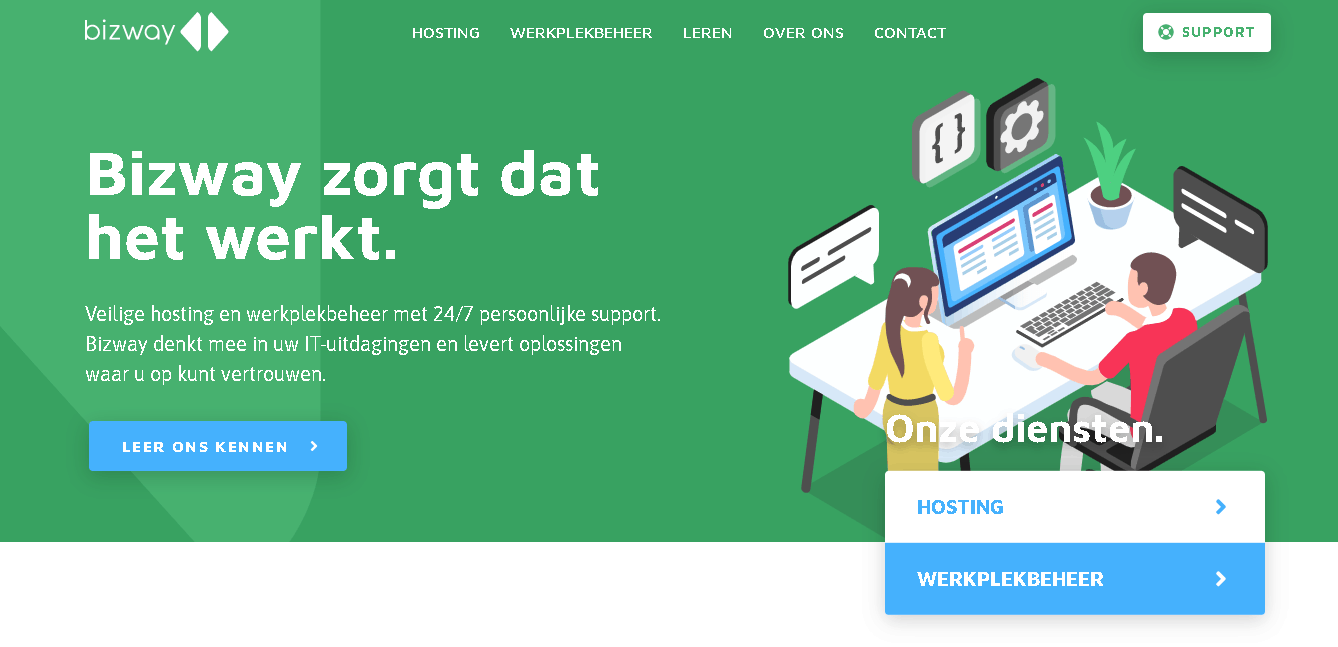Click the double-arrow emblem beside Bizway text
The image size is (1338, 647).
click(x=205, y=31)
